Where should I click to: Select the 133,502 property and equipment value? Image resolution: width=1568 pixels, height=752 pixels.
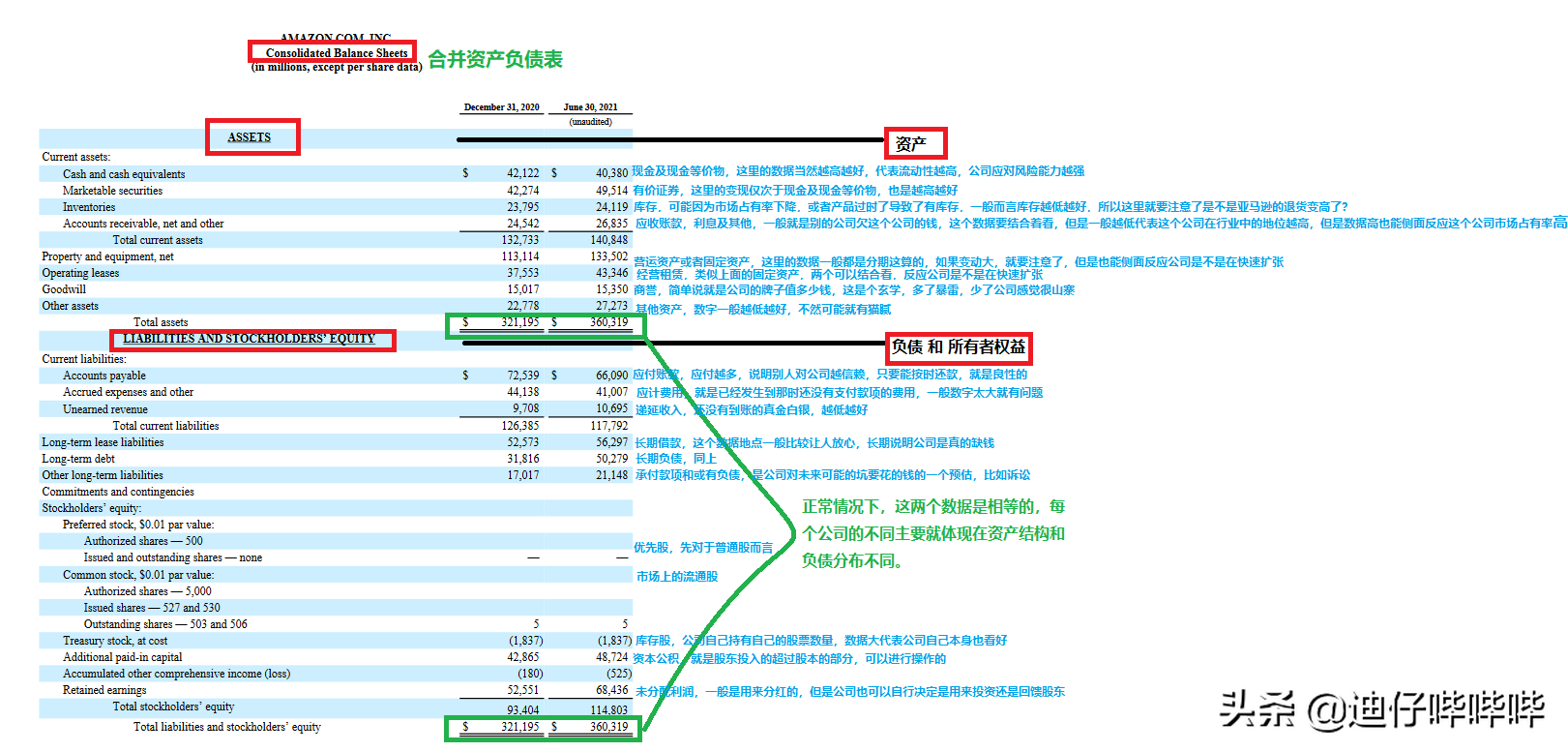(609, 256)
